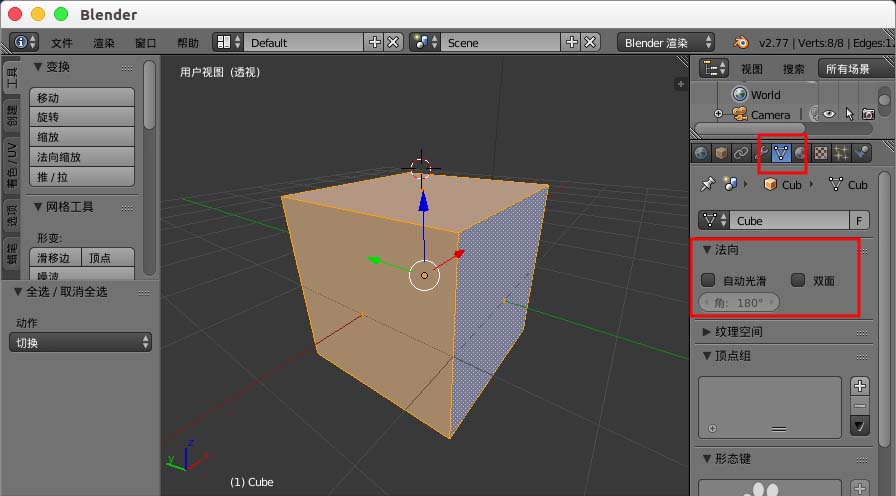This screenshot has height=496, width=896.
Task: Open the 帮助 menu
Action: (x=187, y=43)
